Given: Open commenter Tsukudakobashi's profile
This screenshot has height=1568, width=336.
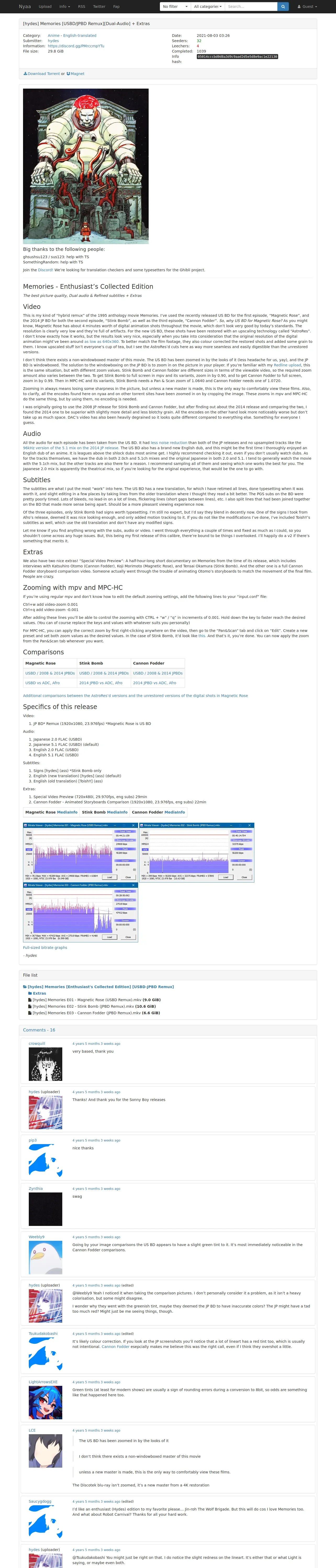Looking at the screenshot, I should click(x=43, y=1334).
